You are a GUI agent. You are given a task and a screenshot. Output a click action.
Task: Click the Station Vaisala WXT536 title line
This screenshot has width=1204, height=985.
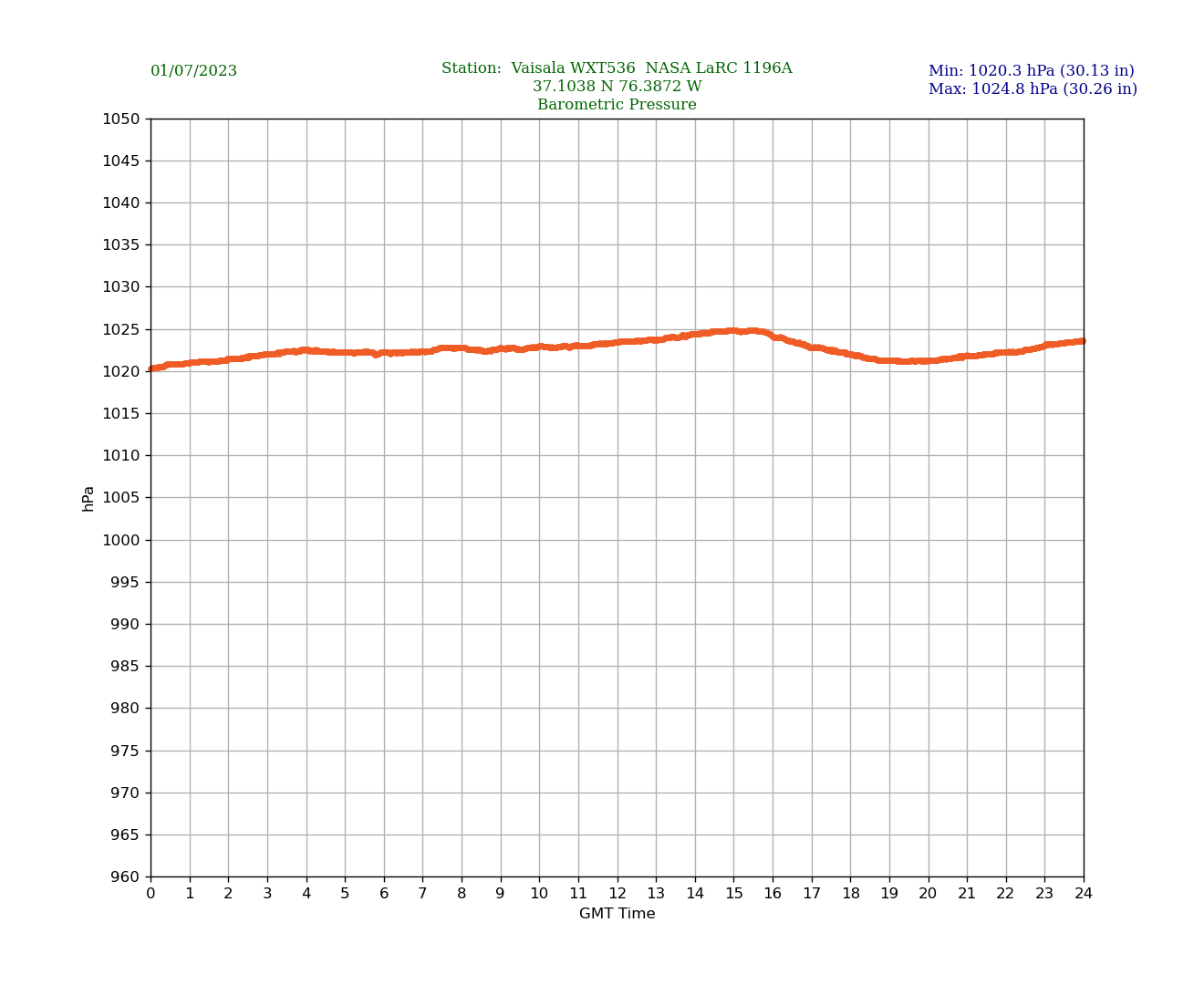point(617,68)
